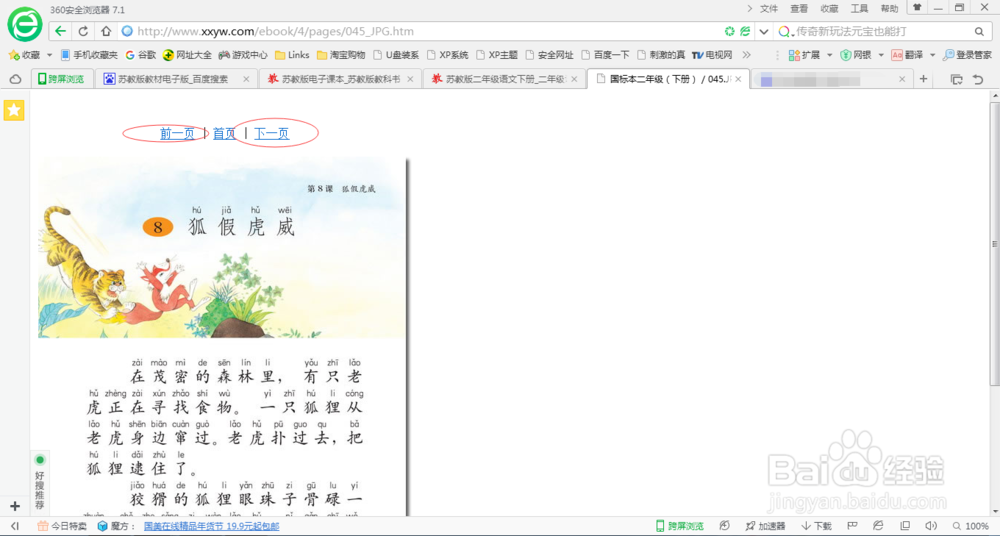The width and height of the screenshot is (1000, 536).
Task: Close the 苏教版教材电子版 tab
Action: [246, 79]
